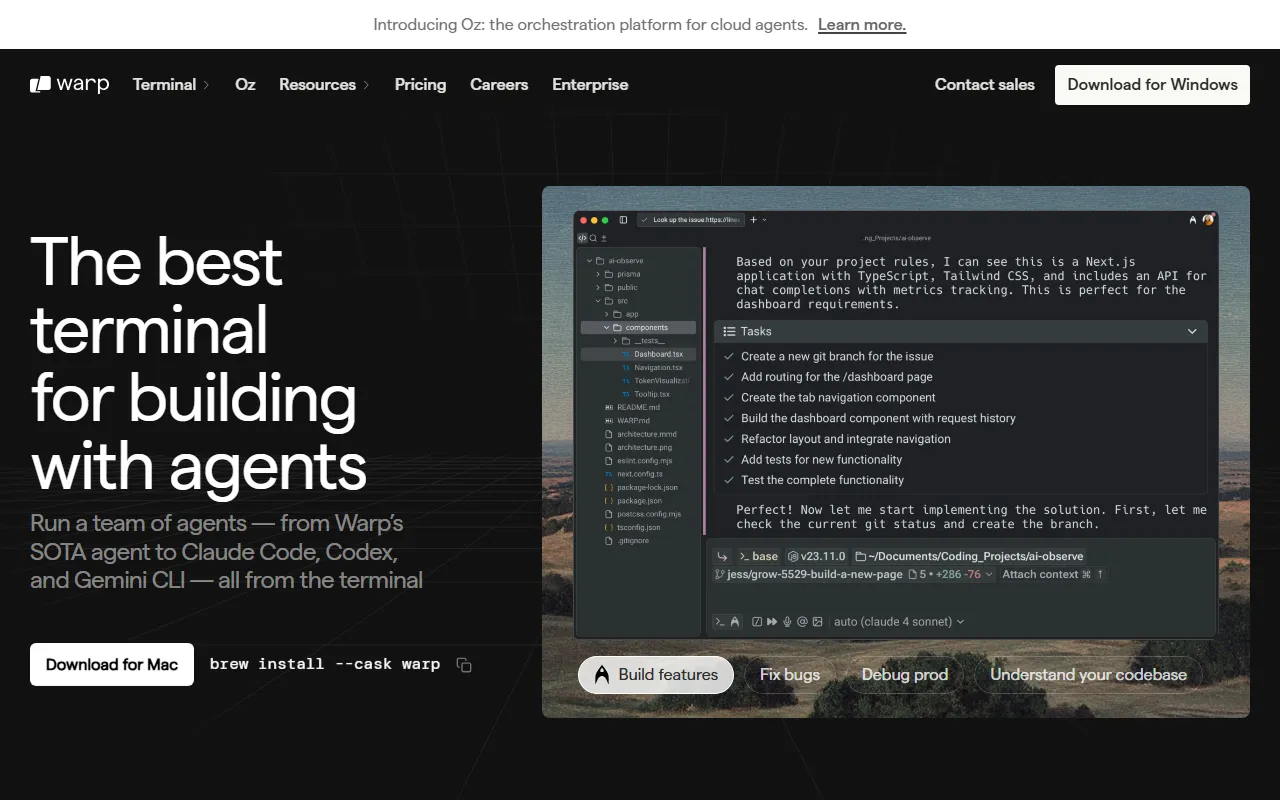Image resolution: width=1280 pixels, height=800 pixels.
Task: Open the user avatar in terminal window
Action: 1208,220
